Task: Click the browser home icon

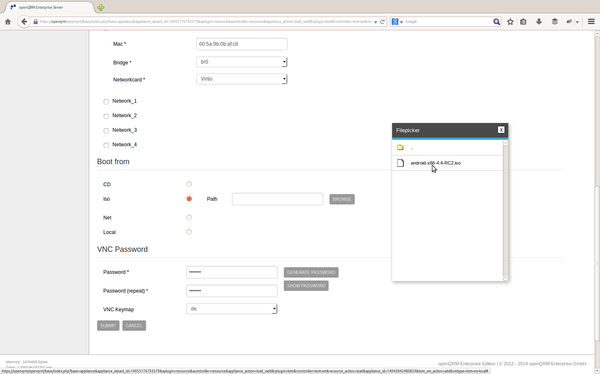Action: point(8,22)
